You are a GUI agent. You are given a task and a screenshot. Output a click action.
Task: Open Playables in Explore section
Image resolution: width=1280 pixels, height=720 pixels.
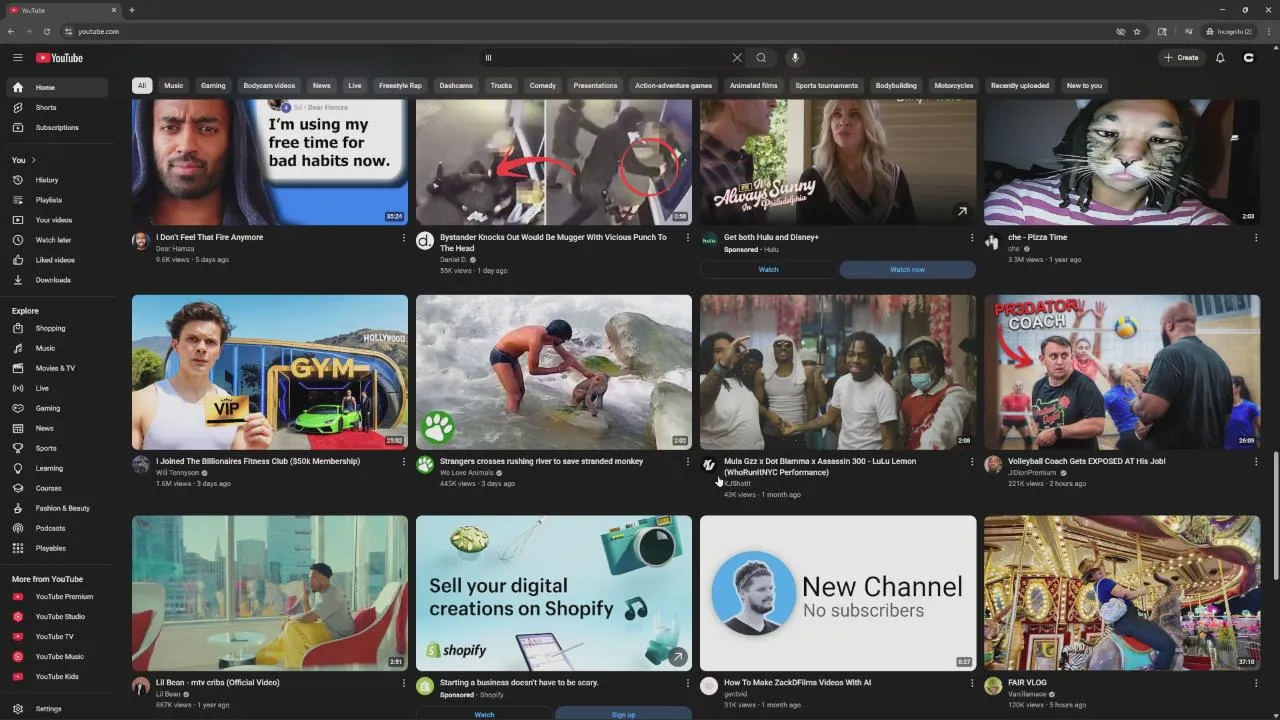55,548
